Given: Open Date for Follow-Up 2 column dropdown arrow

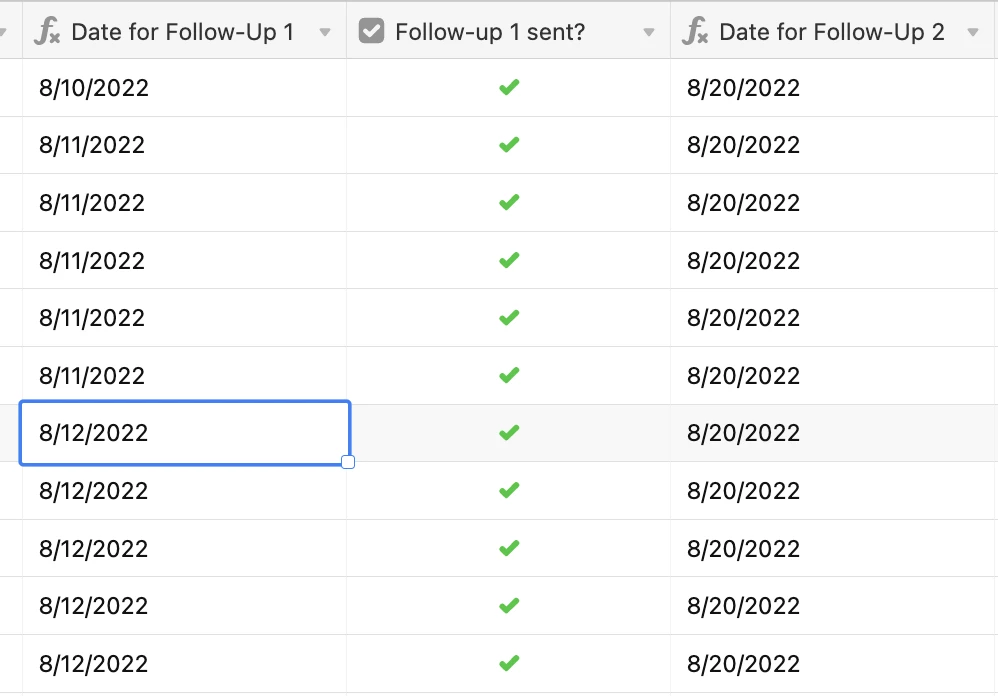Looking at the screenshot, I should click(973, 32).
